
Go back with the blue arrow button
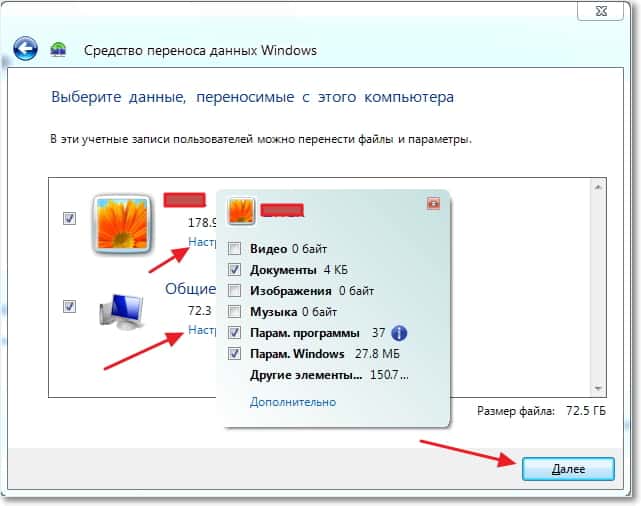[25, 49]
